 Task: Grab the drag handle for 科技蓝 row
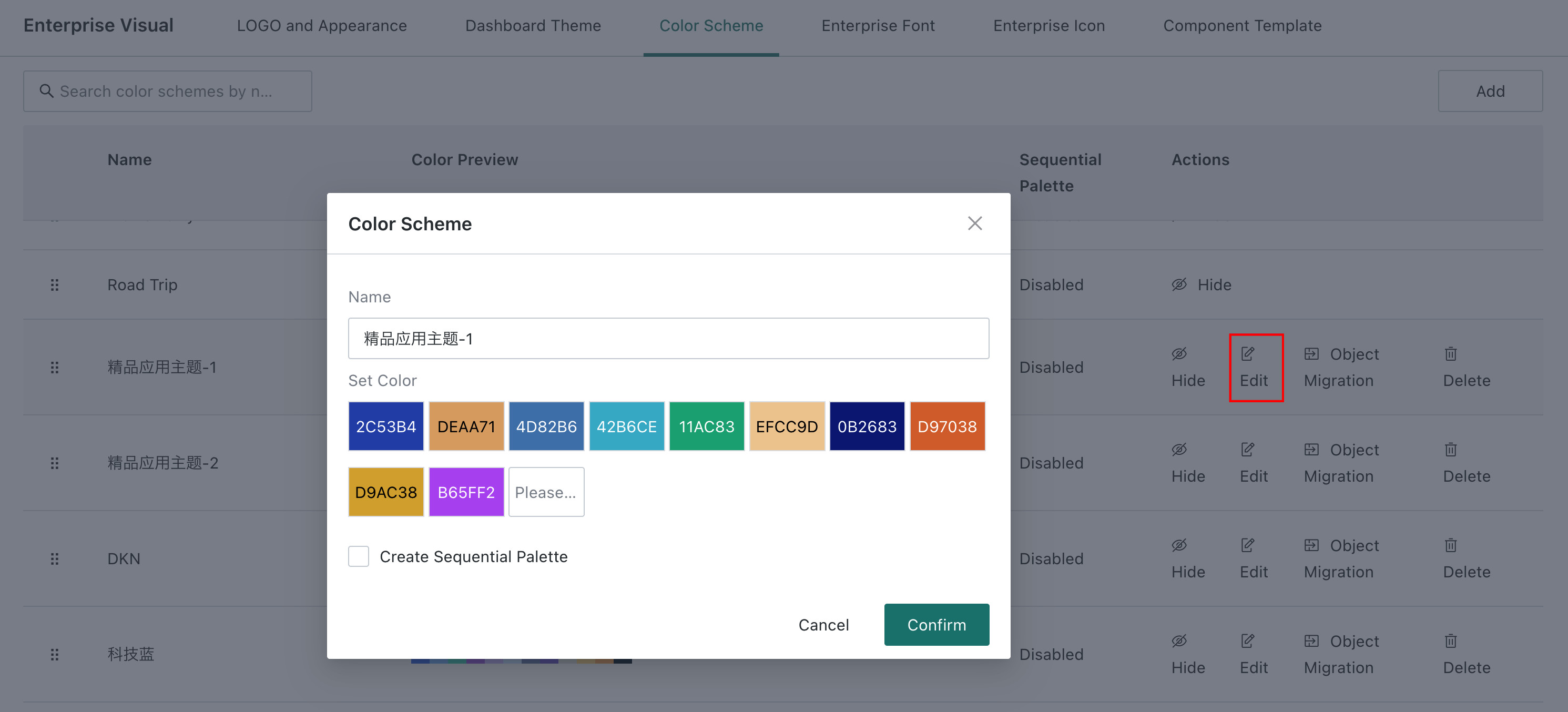54,654
